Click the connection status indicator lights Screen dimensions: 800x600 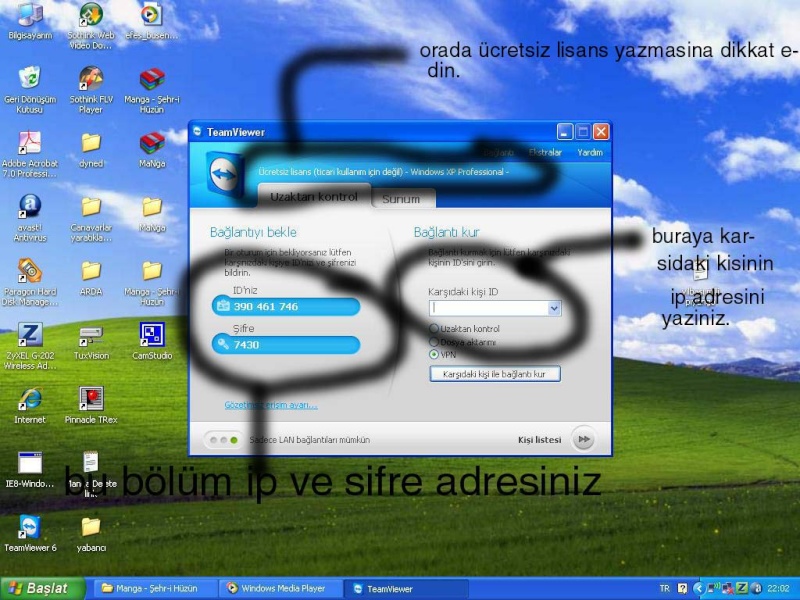pos(223,440)
